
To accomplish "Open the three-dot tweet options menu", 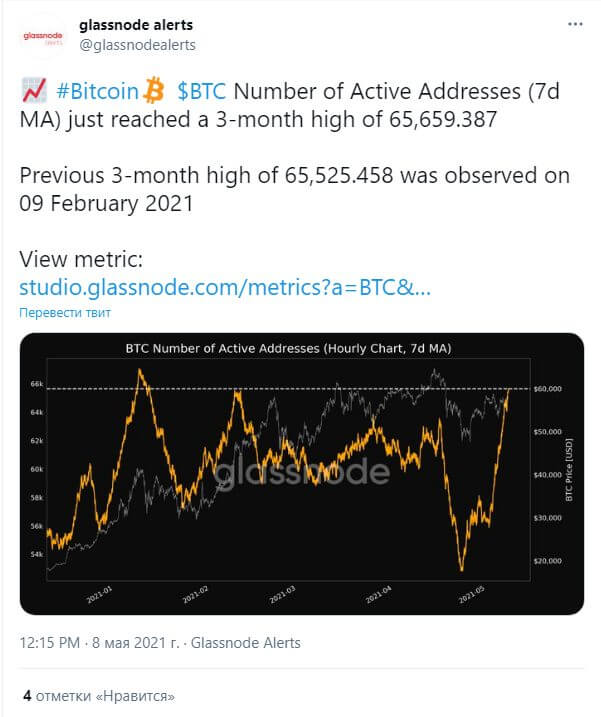I will 575,24.
